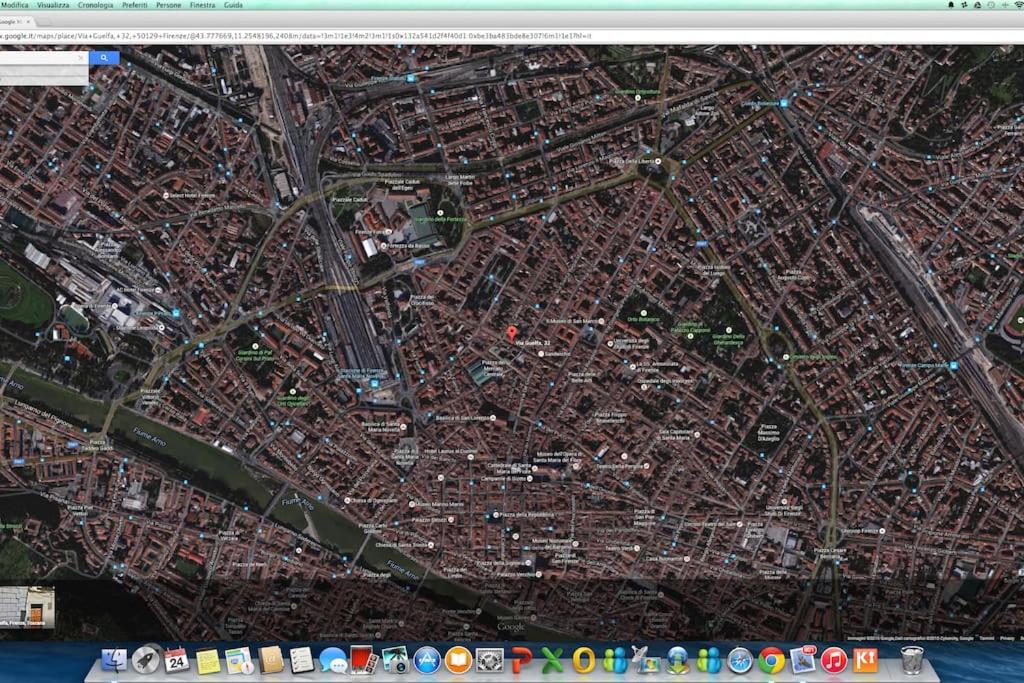Image resolution: width=1024 pixels, height=683 pixels.
Task: Click the browser address bar URL
Action: point(300,36)
